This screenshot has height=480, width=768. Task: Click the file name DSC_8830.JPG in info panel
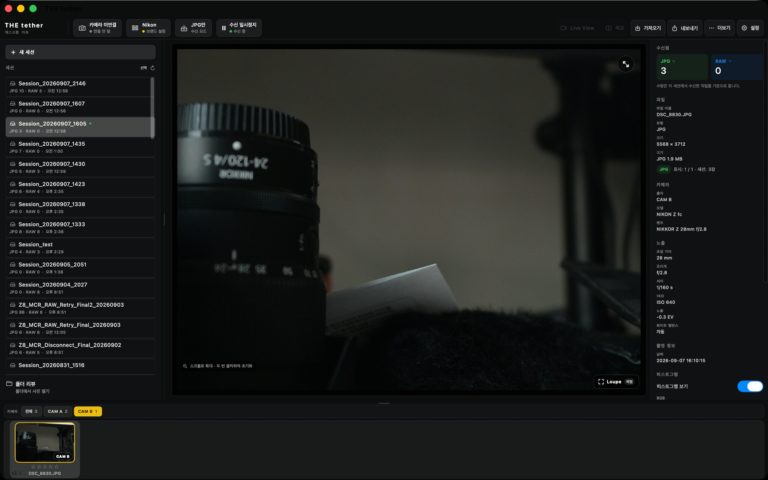pos(674,115)
